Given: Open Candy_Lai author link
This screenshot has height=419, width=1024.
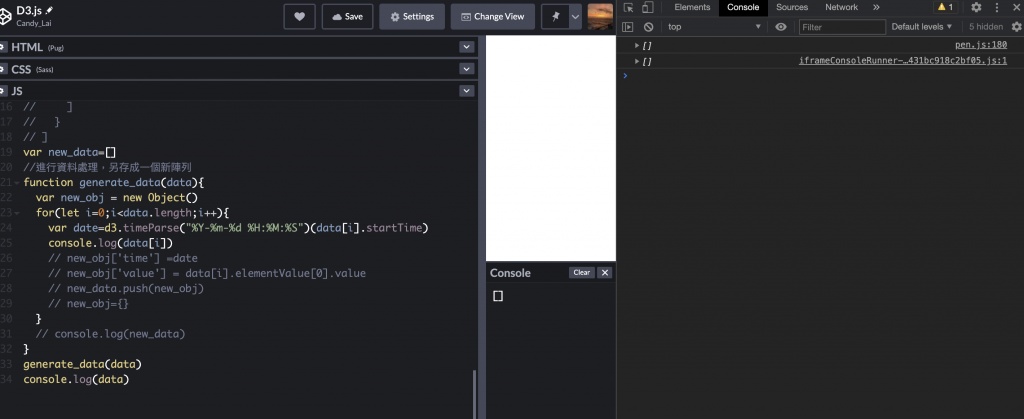Looking at the screenshot, I should click(x=35, y=23).
